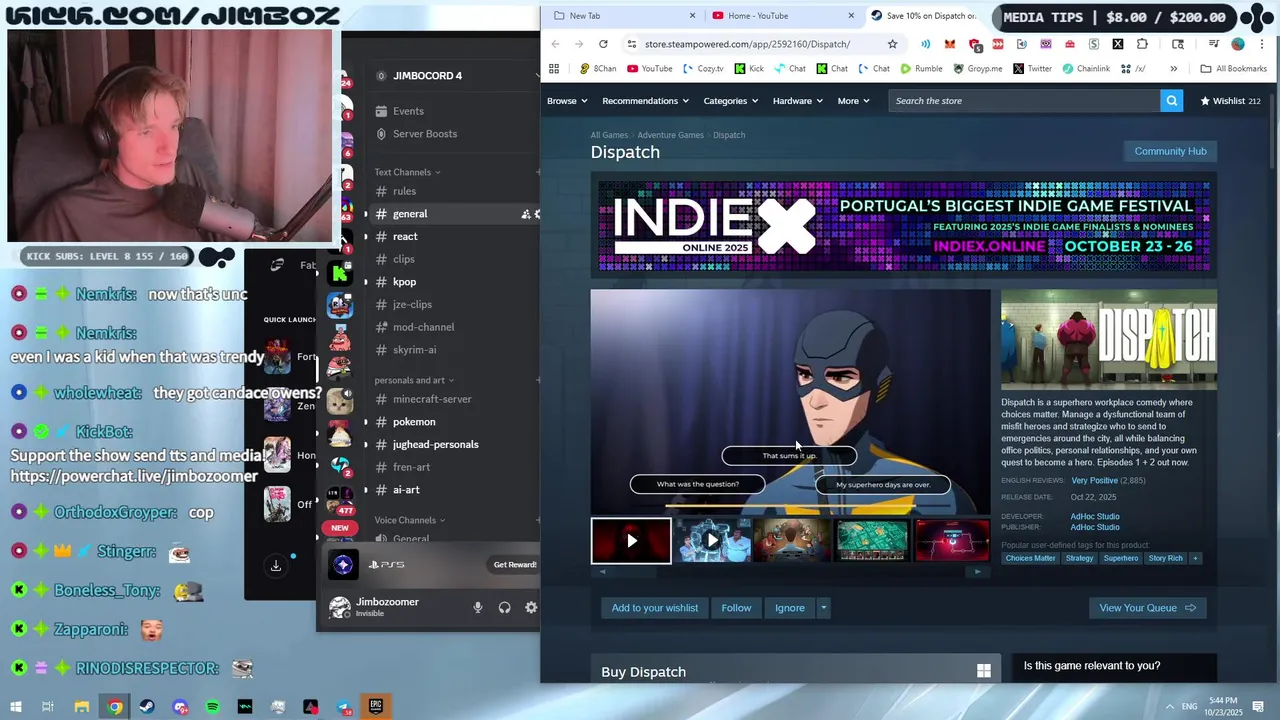Screen dimensions: 1280x720
Task: Open File Explorer on the taskbar
Action: point(82,707)
